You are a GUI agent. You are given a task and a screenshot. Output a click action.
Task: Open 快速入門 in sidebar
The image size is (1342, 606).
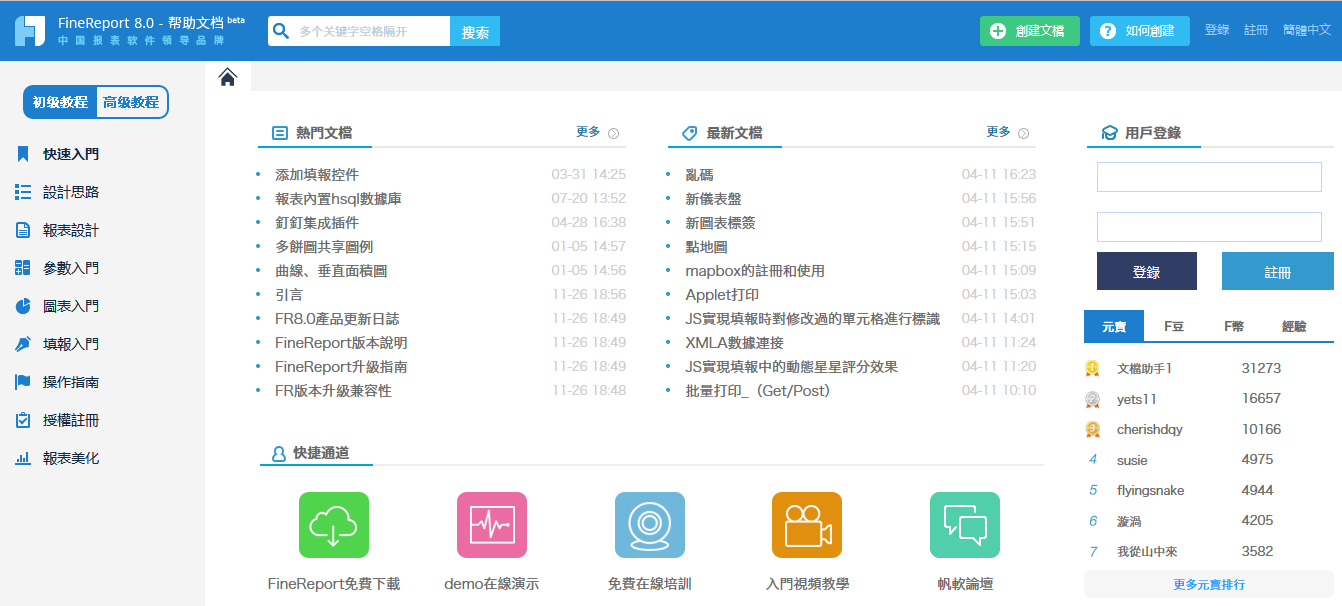71,154
